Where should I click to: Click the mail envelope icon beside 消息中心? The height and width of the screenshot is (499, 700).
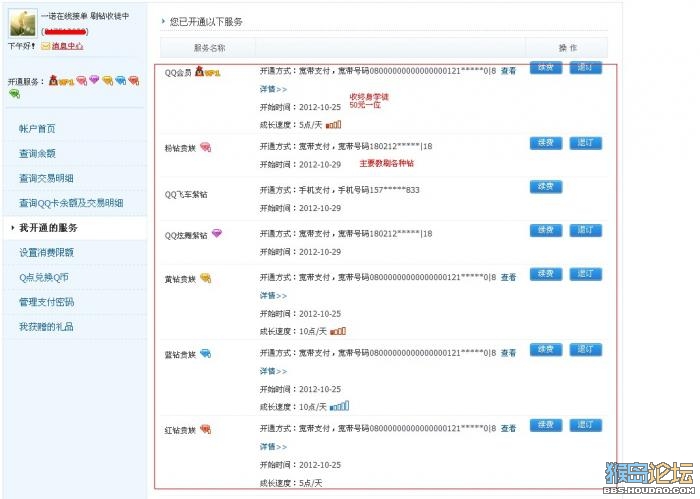click(x=45, y=46)
